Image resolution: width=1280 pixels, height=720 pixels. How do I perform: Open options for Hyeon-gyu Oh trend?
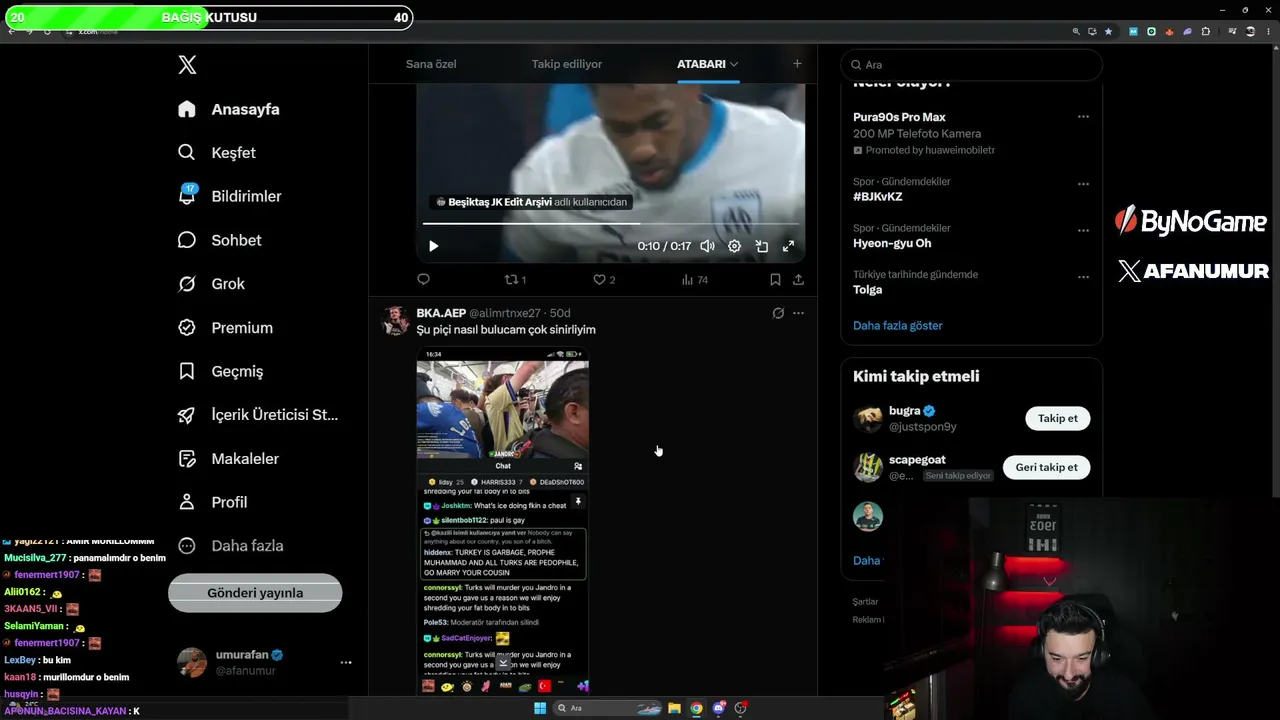coord(1083,230)
